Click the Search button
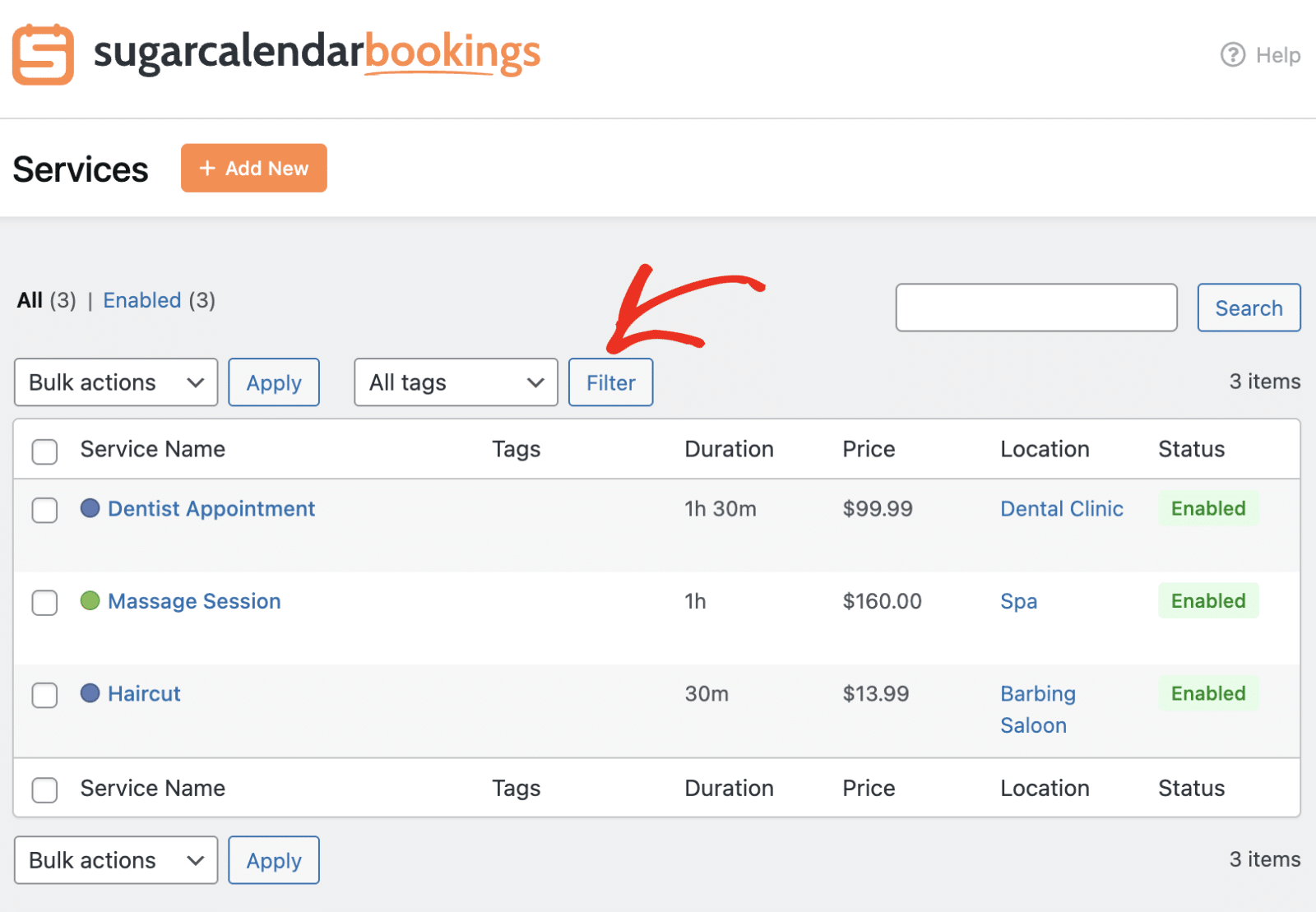The width and height of the screenshot is (1316, 912). click(x=1248, y=308)
